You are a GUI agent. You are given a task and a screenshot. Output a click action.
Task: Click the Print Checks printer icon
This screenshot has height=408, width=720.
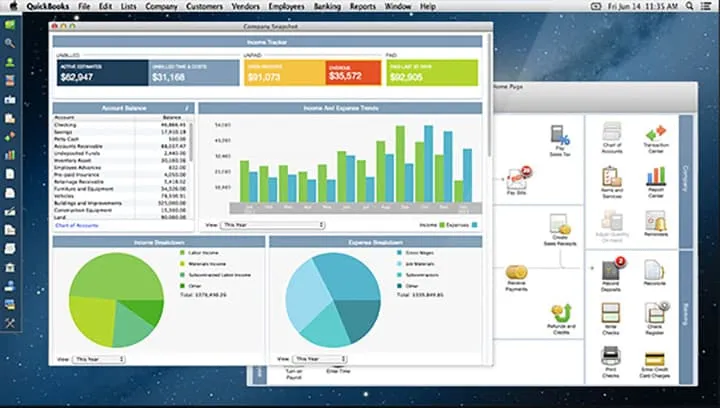(x=611, y=355)
